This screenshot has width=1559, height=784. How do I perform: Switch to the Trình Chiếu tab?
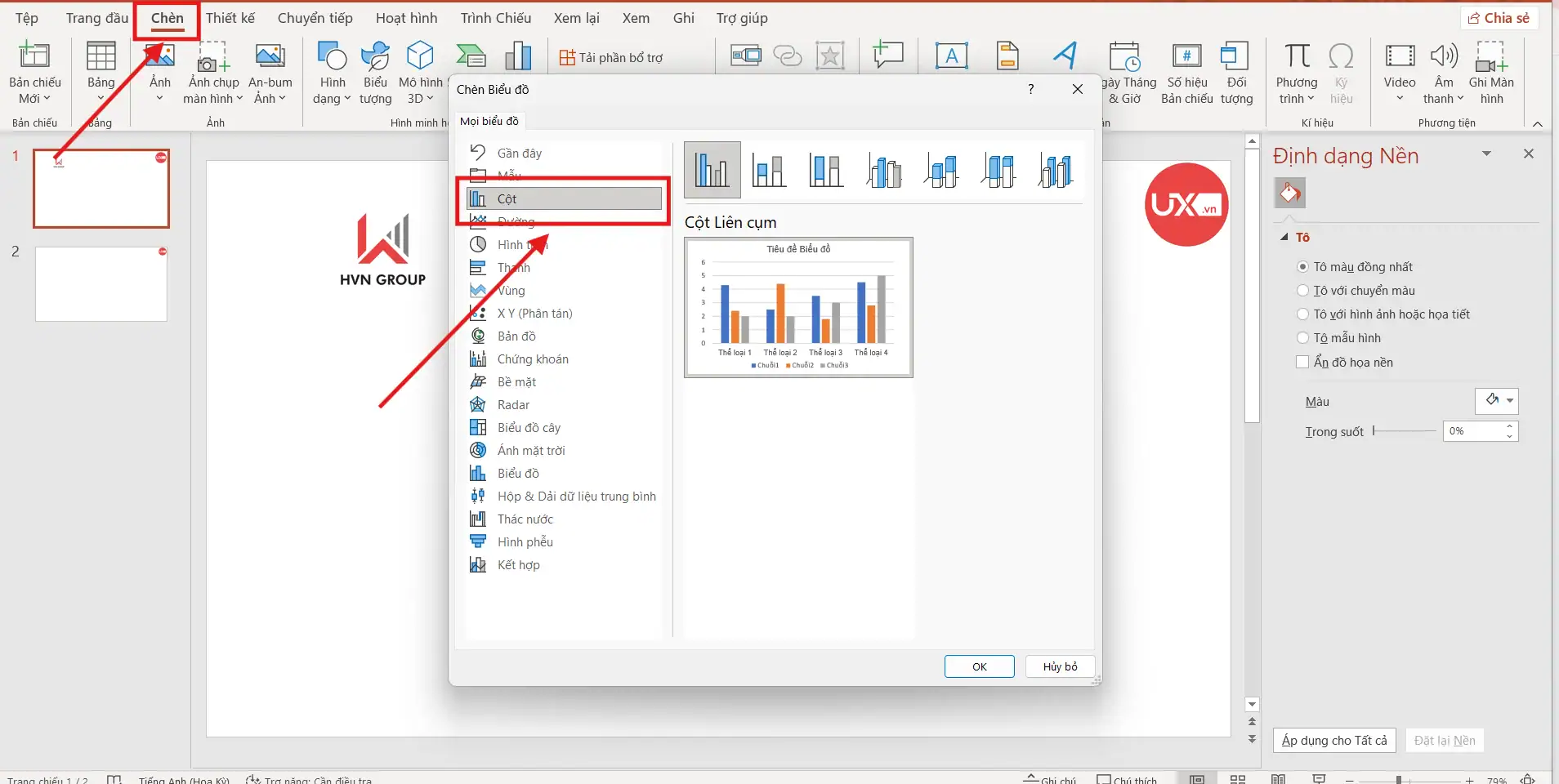[495, 18]
